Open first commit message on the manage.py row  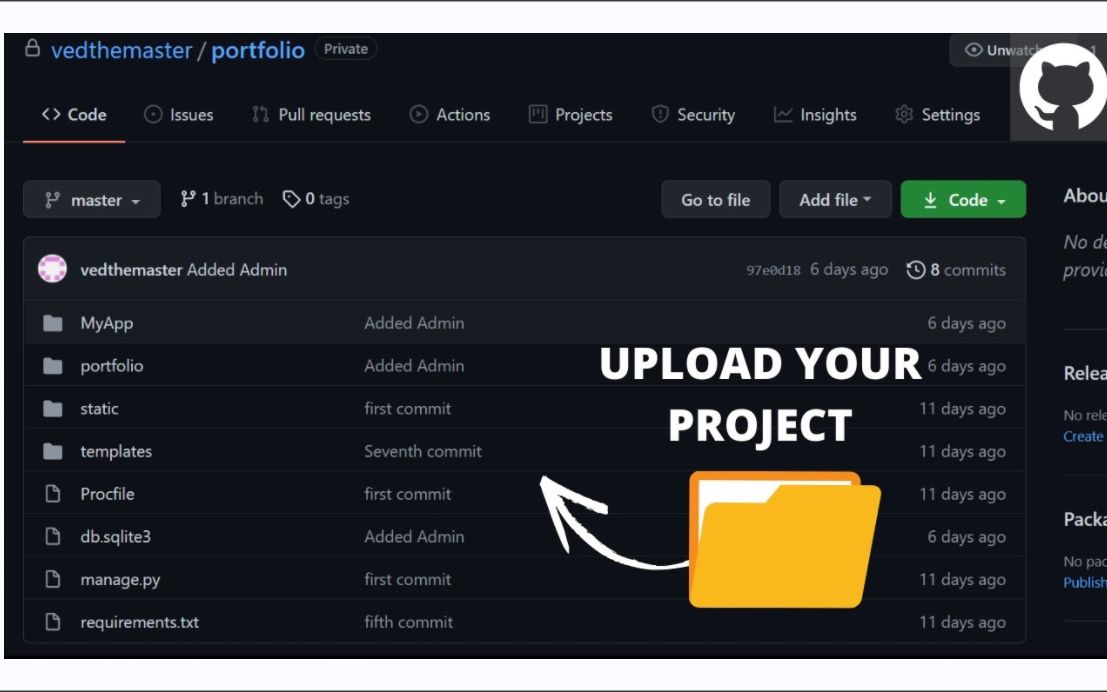pos(407,579)
